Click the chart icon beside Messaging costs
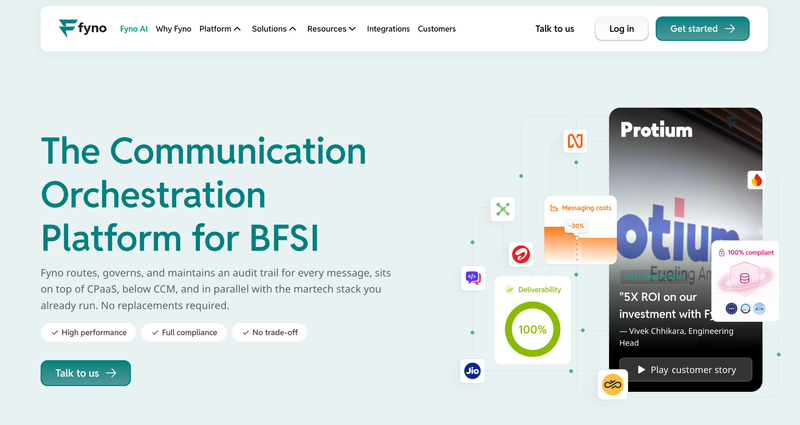This screenshot has height=425, width=800. [554, 208]
